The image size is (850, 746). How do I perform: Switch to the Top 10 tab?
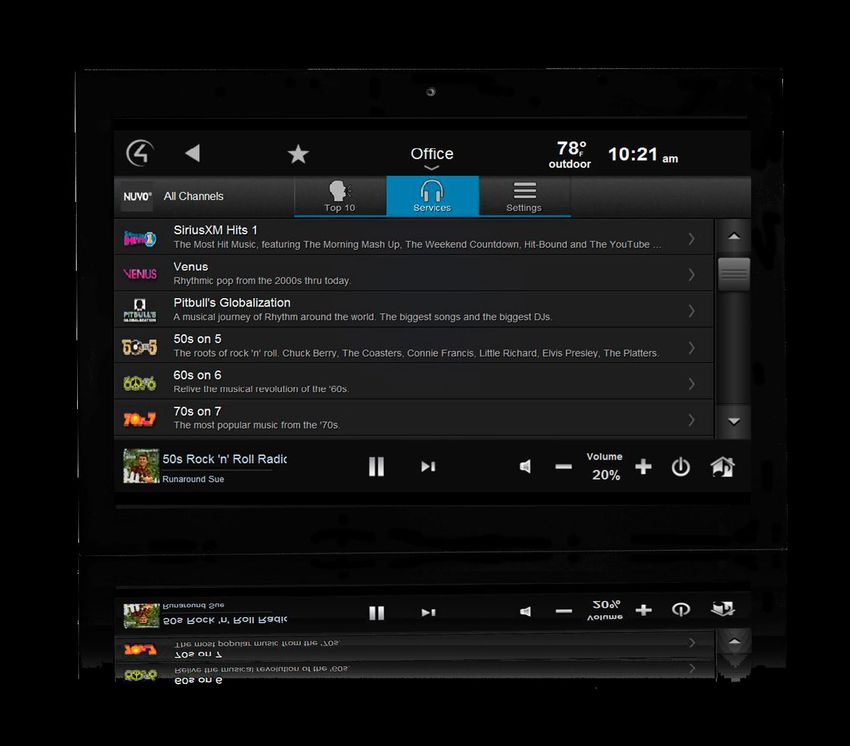[x=340, y=196]
